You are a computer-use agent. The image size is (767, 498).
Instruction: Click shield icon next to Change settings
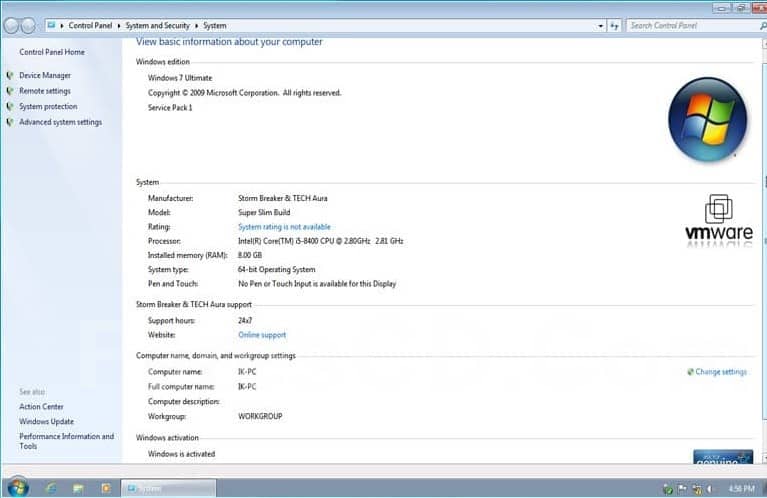tap(690, 372)
